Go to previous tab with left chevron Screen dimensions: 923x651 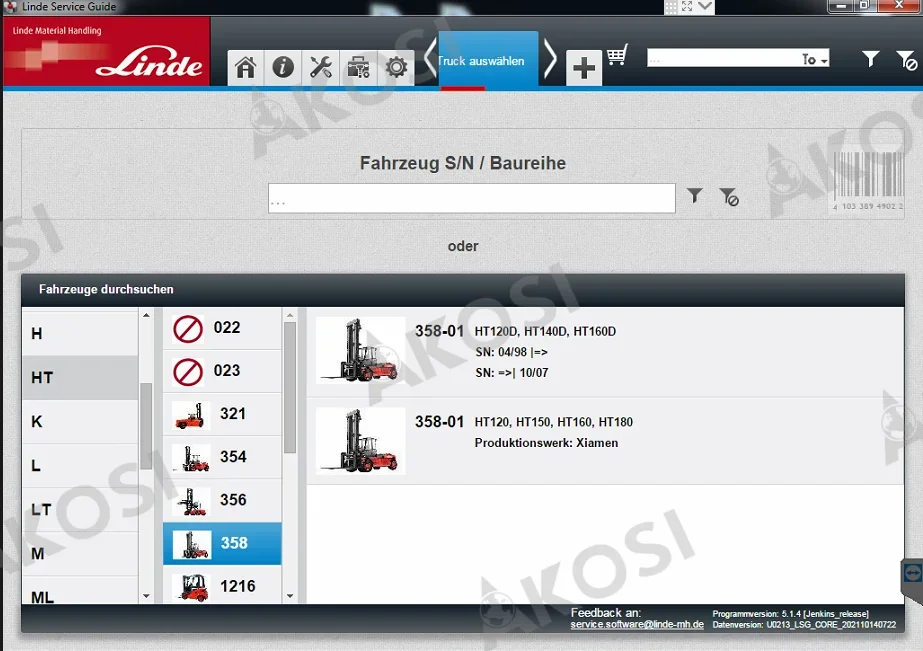[430, 59]
